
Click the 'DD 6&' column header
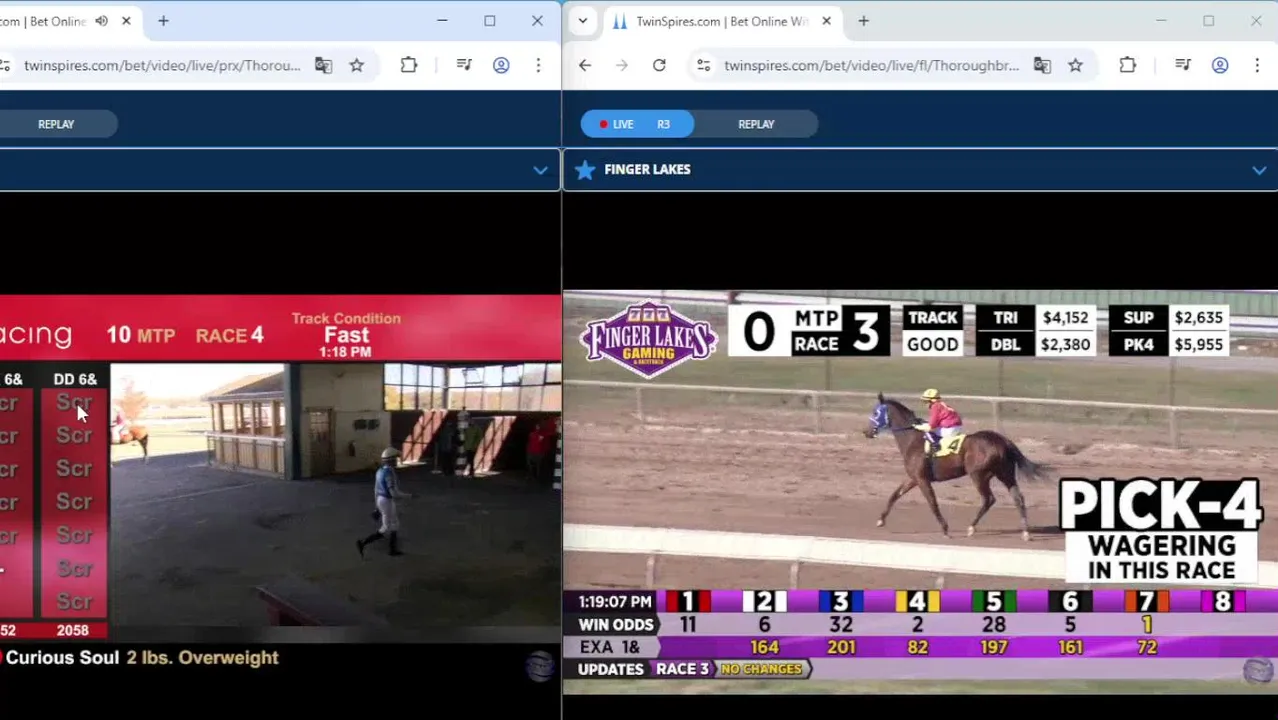[x=75, y=379]
